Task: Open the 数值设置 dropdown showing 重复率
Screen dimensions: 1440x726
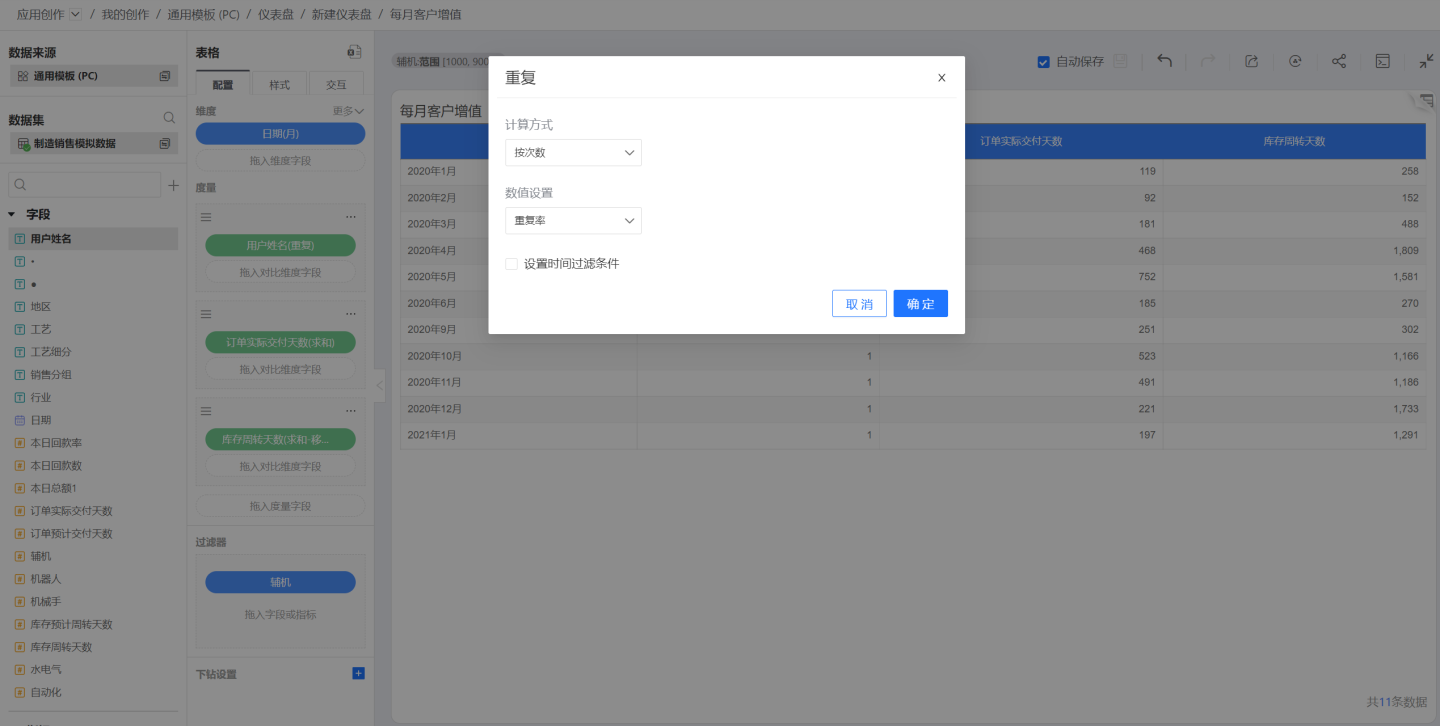Action: [573, 221]
